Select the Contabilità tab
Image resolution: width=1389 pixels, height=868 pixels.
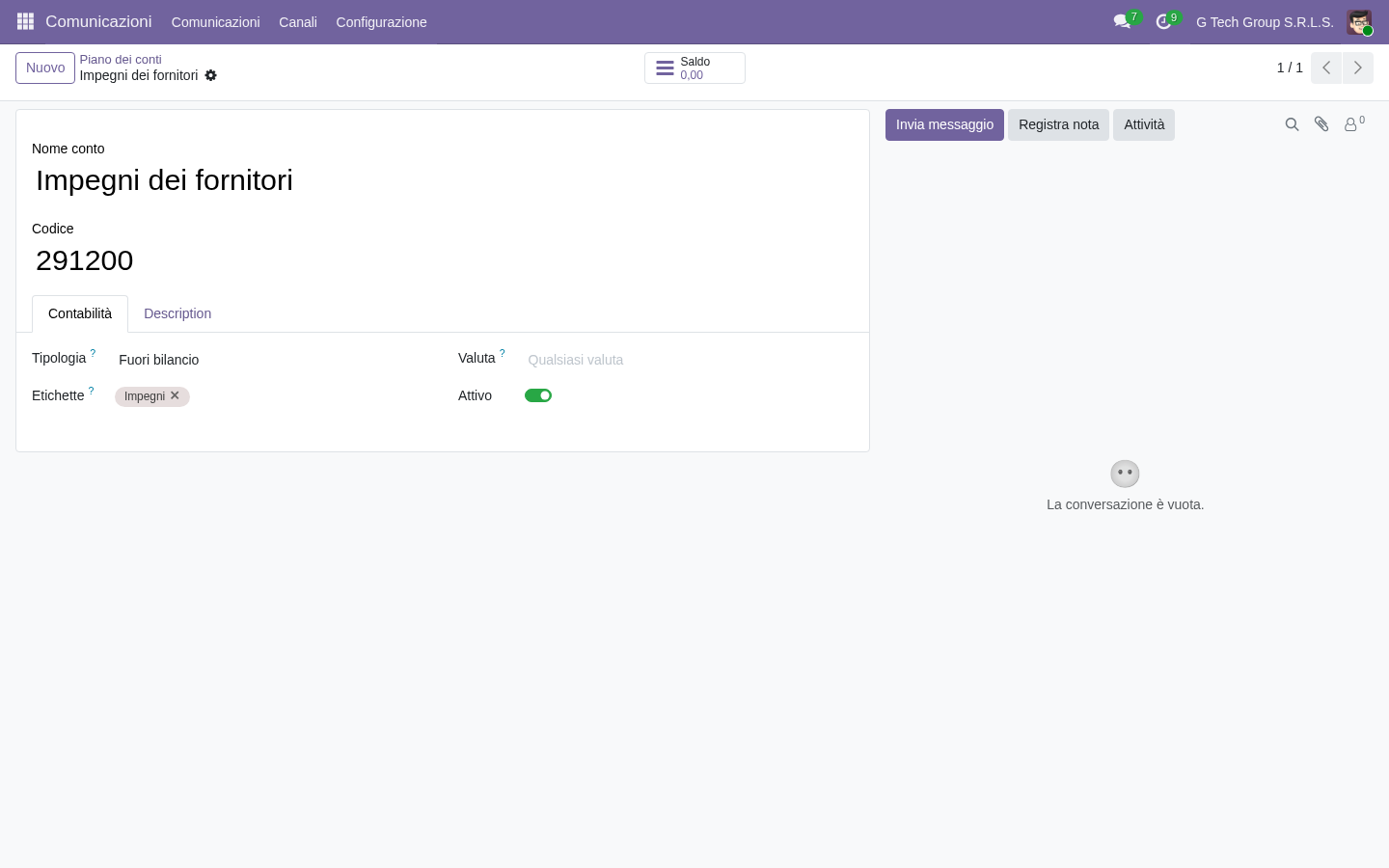(80, 313)
